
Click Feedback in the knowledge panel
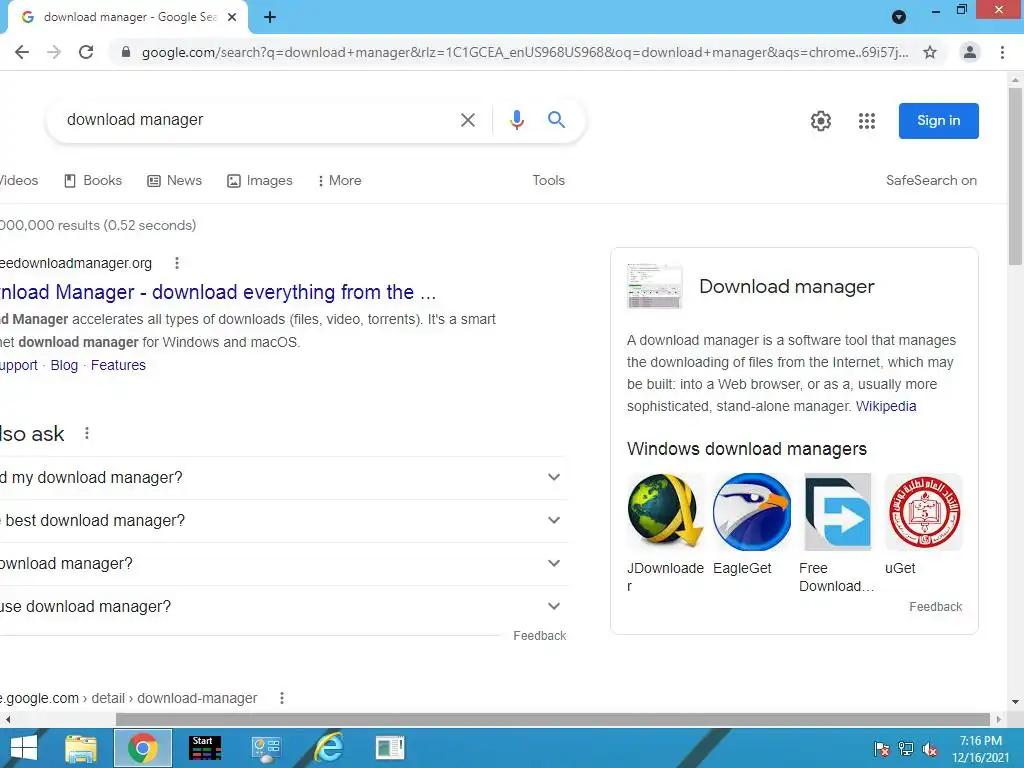935,607
